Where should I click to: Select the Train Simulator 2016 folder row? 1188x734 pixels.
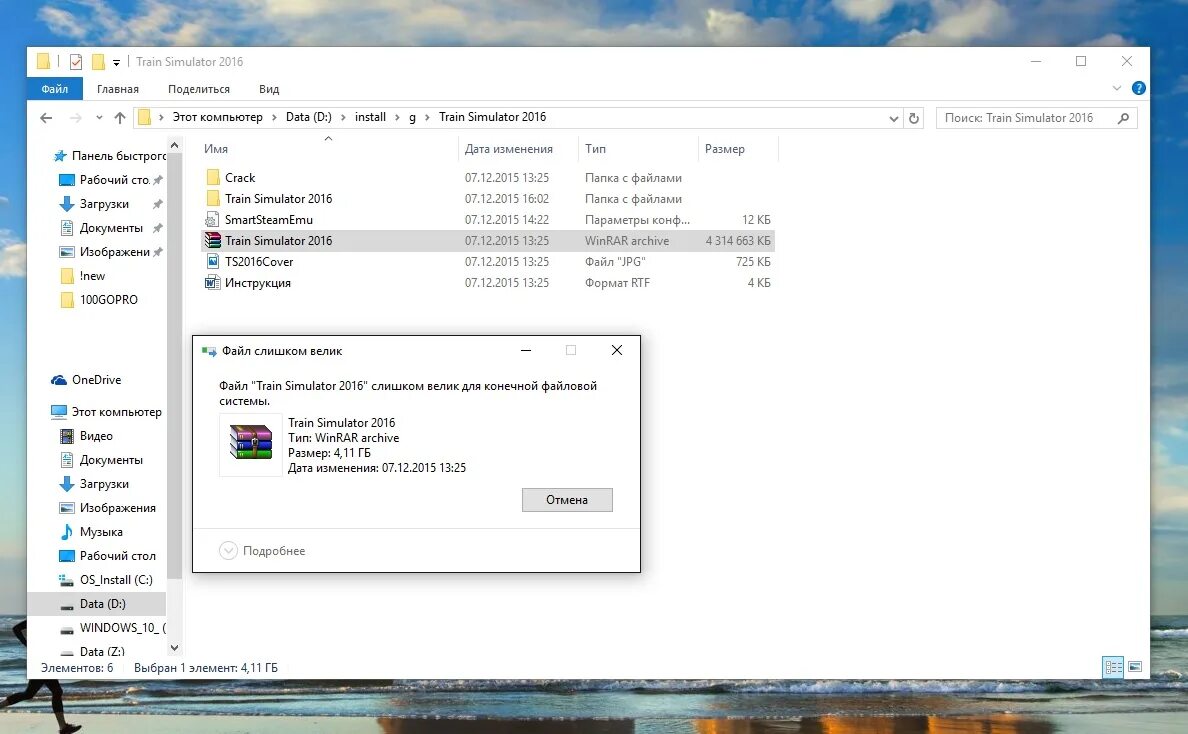(x=488, y=198)
